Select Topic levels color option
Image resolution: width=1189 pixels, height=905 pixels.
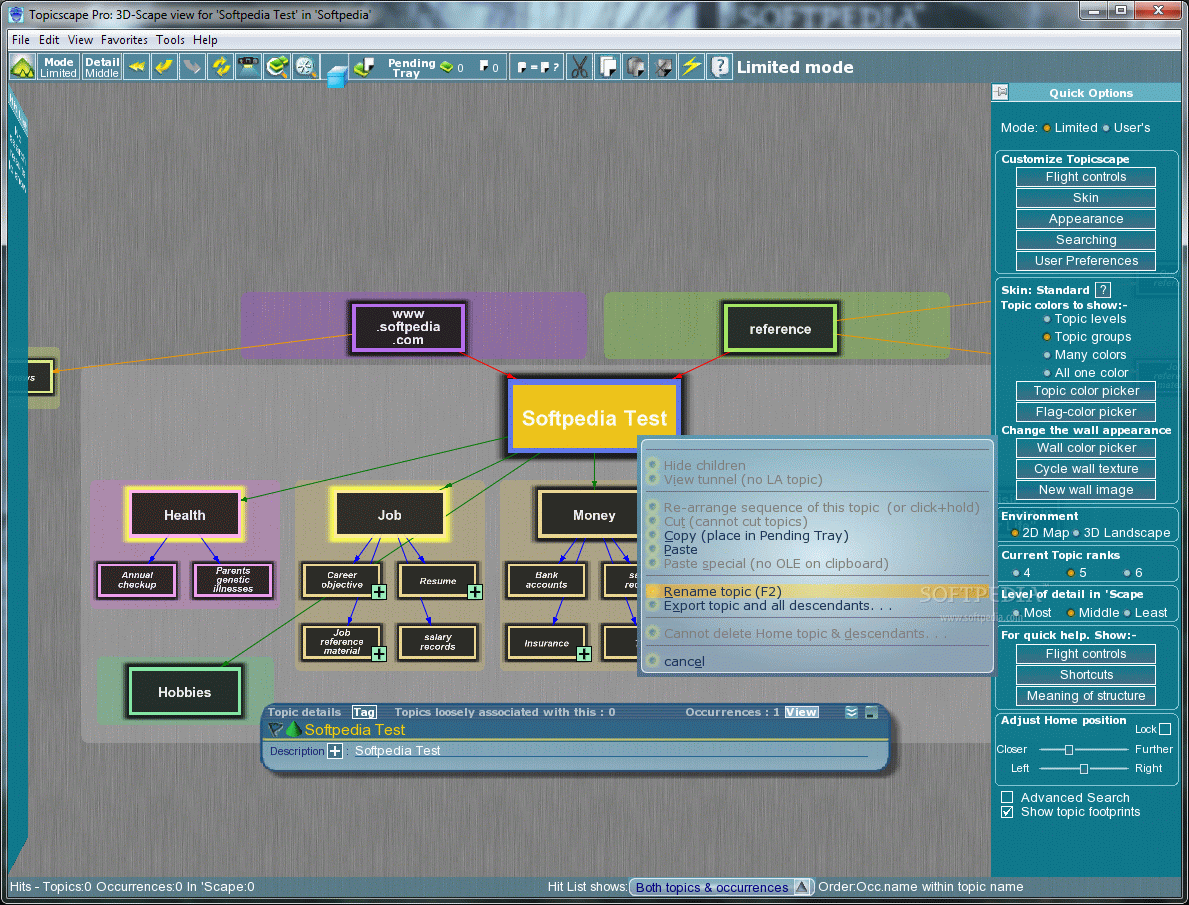point(1046,319)
